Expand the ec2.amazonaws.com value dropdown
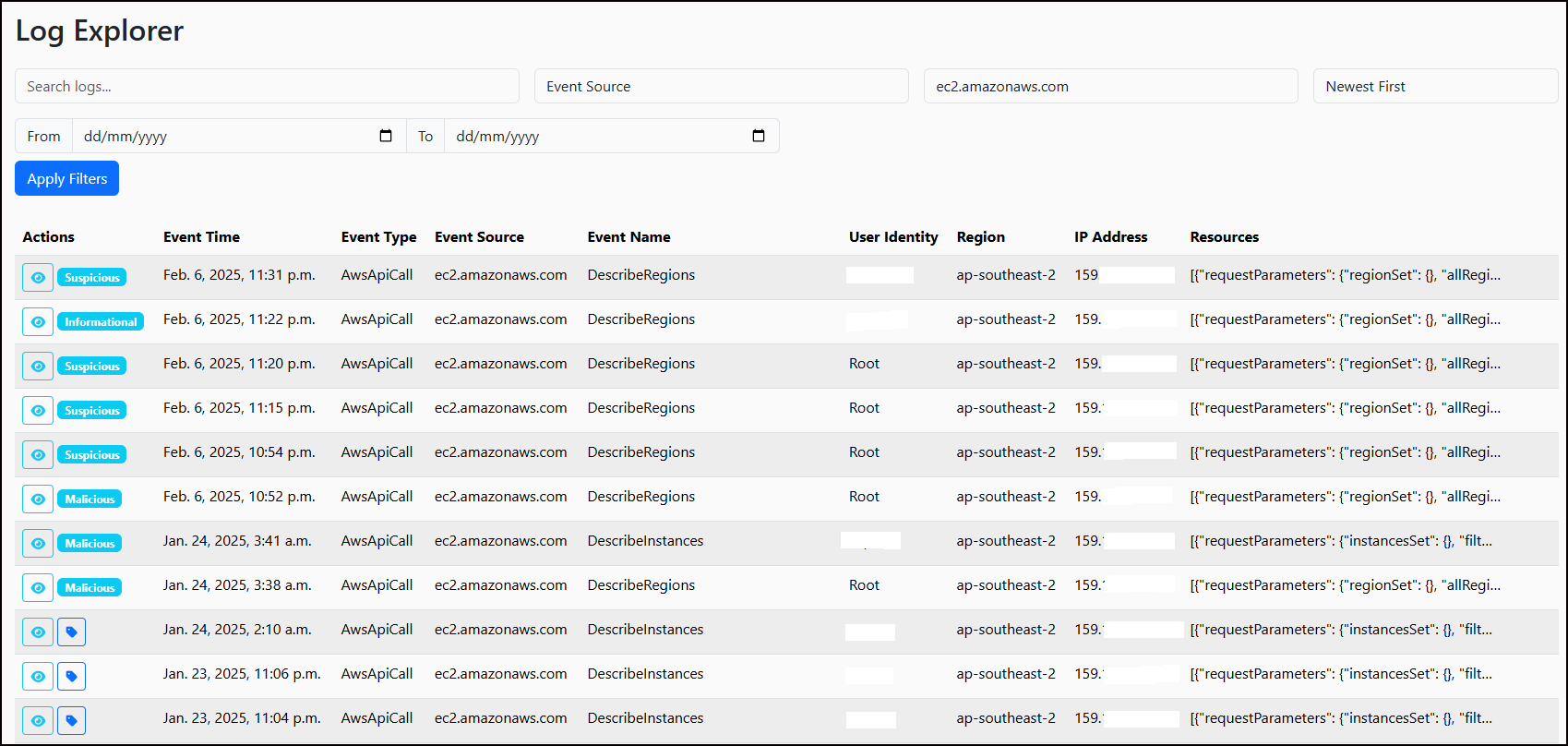This screenshot has height=746, width=1568. tap(1110, 86)
